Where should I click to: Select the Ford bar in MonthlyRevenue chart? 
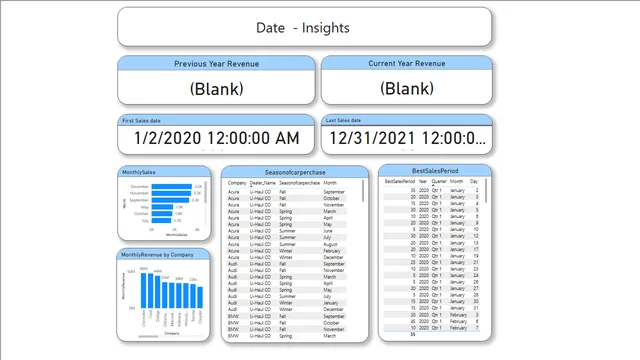151,291
